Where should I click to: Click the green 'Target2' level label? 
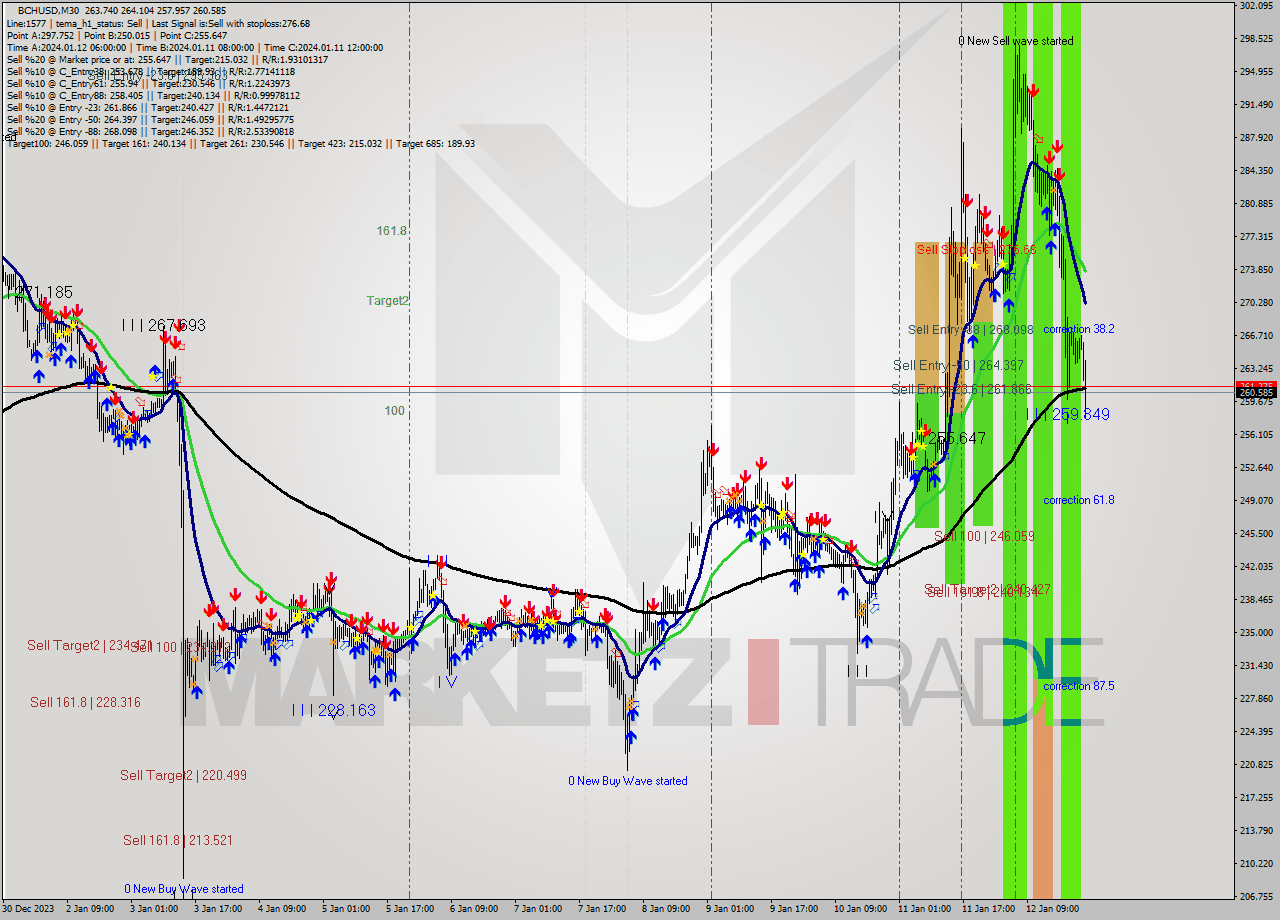pyautogui.click(x=387, y=300)
